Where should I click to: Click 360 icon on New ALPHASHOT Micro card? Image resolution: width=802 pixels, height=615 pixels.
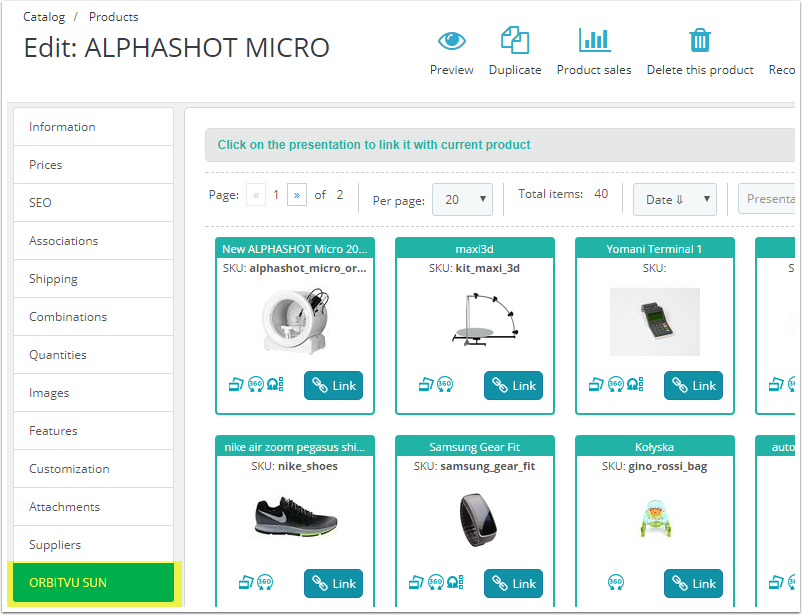(256, 384)
